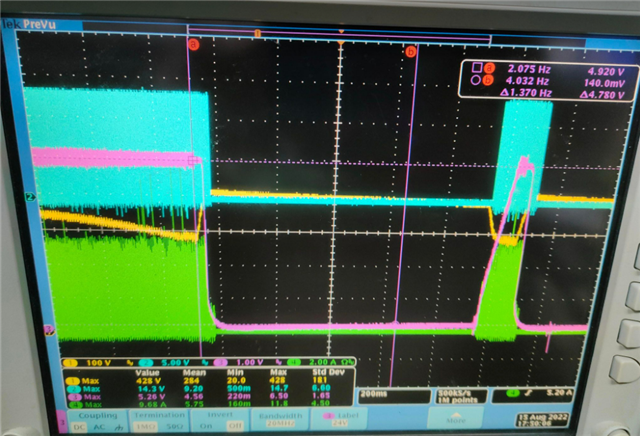Click red b badge in cursor readout
Screen dimensions: 640x436
click(x=487, y=80)
